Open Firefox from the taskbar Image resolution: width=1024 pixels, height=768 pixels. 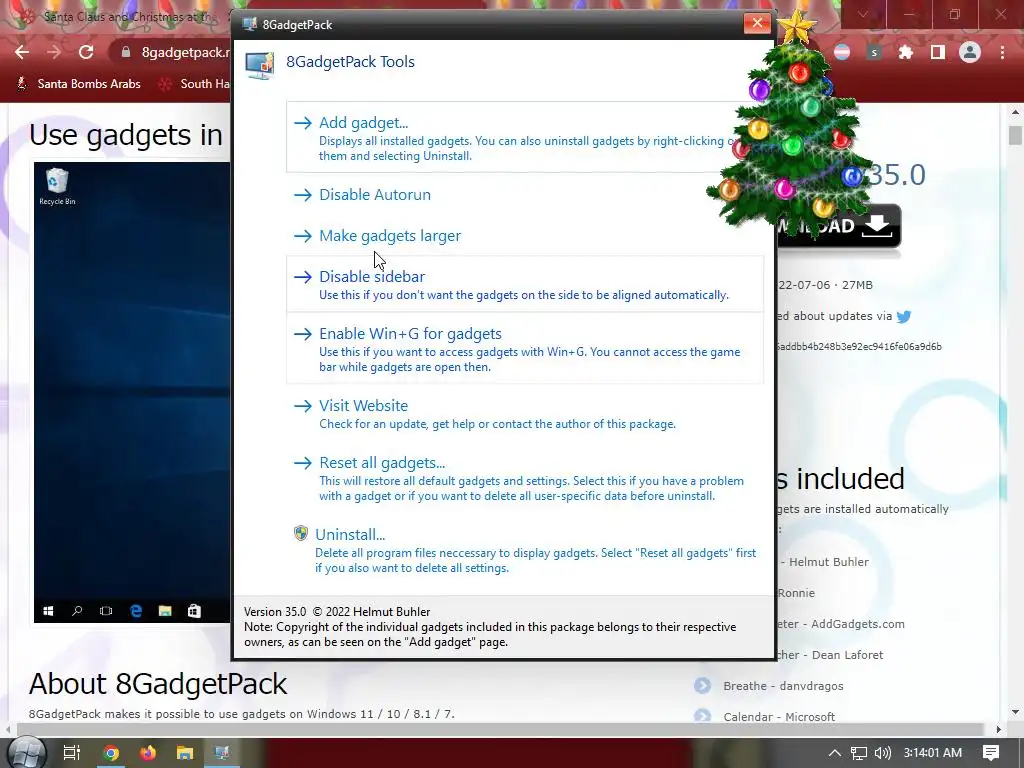148,753
